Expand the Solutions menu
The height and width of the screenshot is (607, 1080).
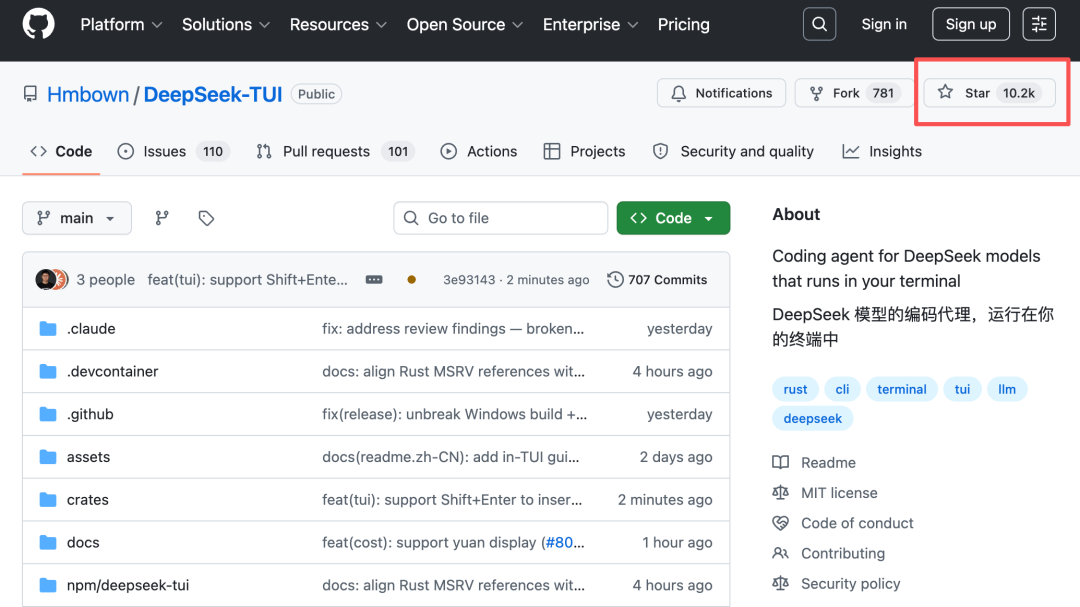click(x=225, y=25)
